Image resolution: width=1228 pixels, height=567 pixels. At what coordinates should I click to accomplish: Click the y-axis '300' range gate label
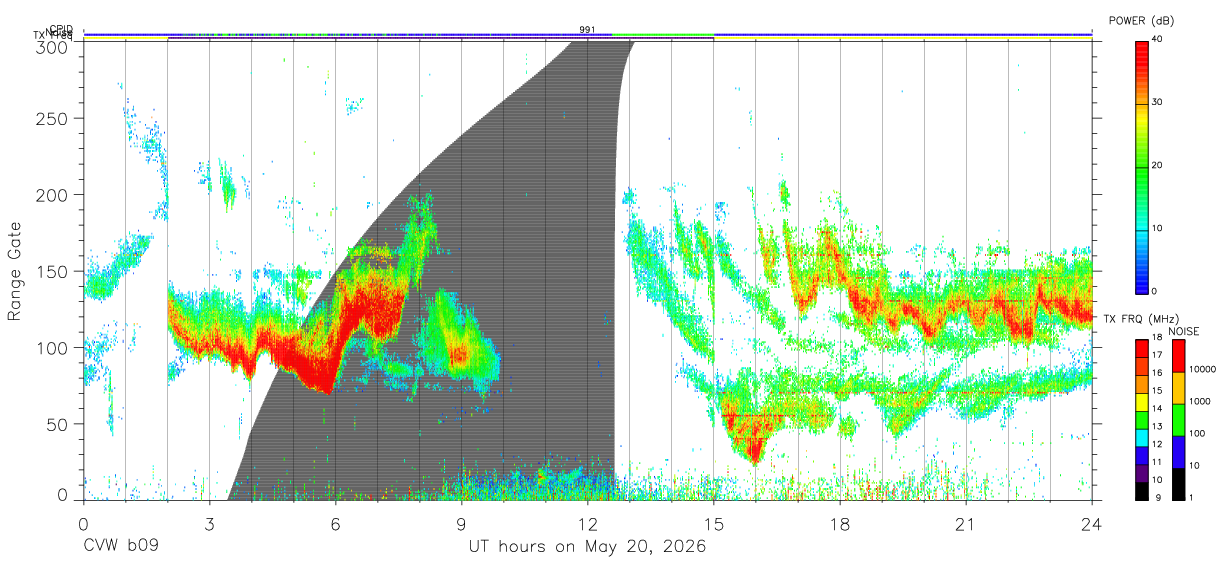point(51,46)
